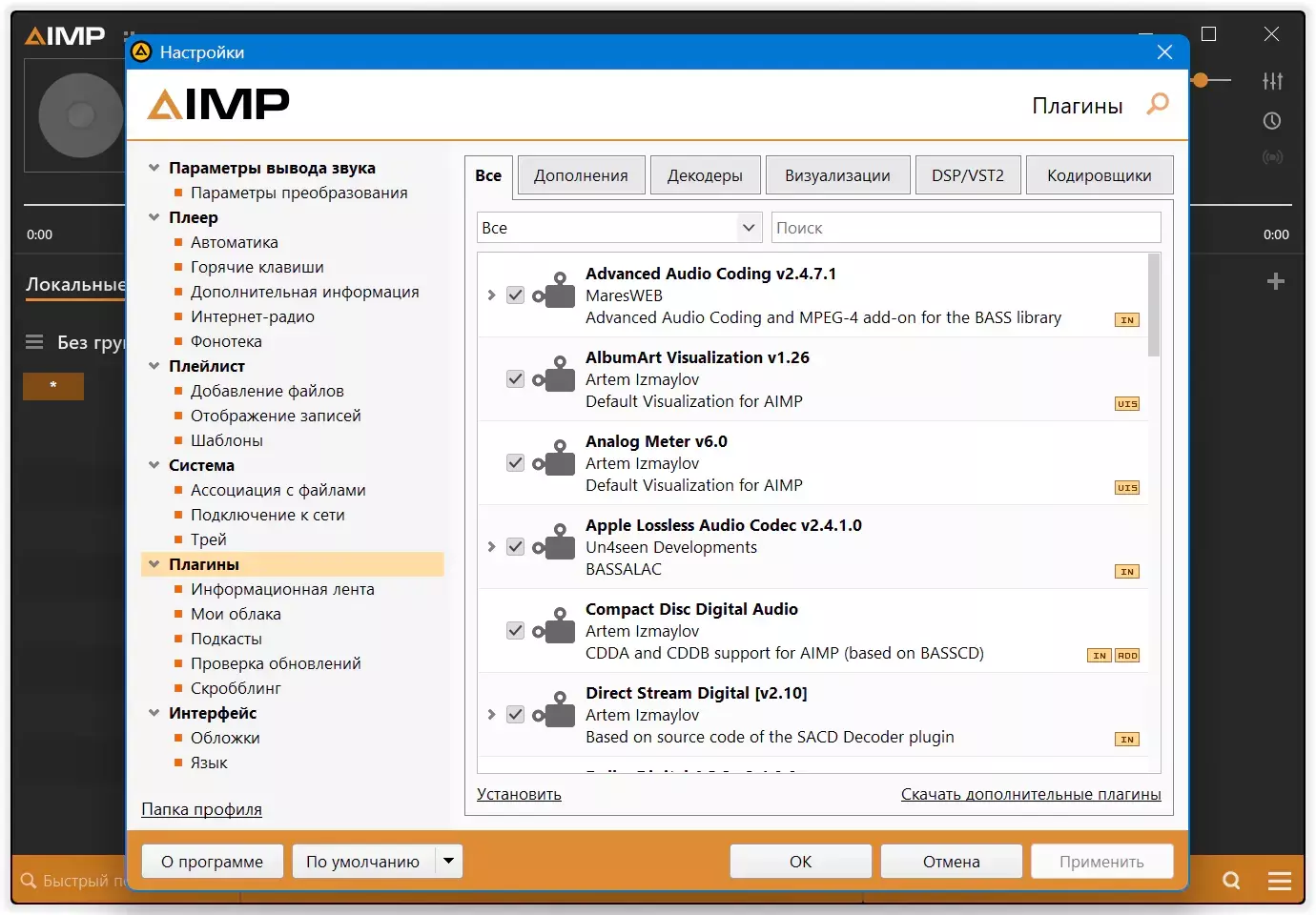Uncheck the AlbumArt Visualization plugin
This screenshot has width=1316, height=915.
(x=515, y=379)
